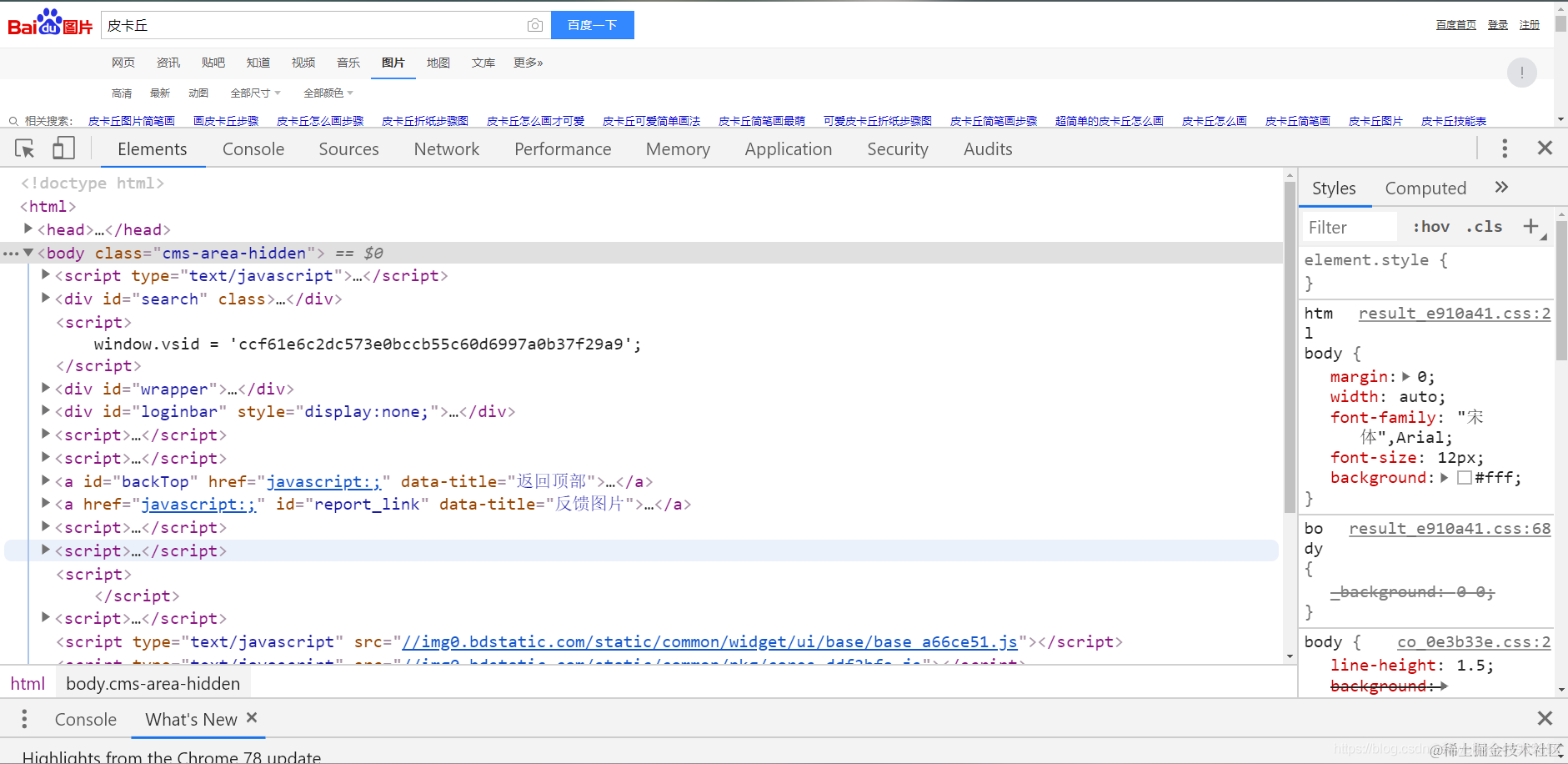Open the result_e910a41.css:68 source link
This screenshot has width=1568, height=764.
tap(1450, 528)
